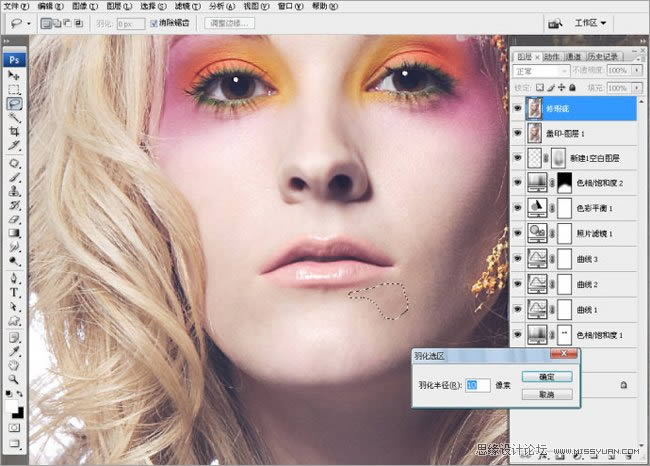Select the Magic Wand tool
This screenshot has width=650, height=466.
tap(15, 117)
